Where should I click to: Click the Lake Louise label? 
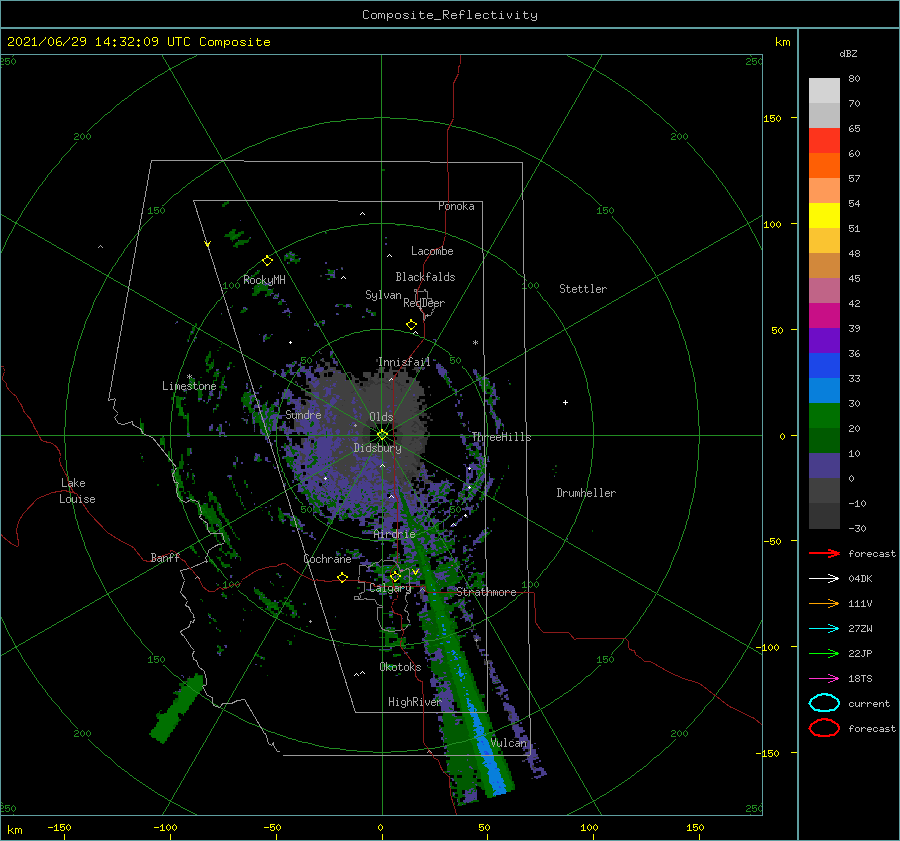pos(77,491)
